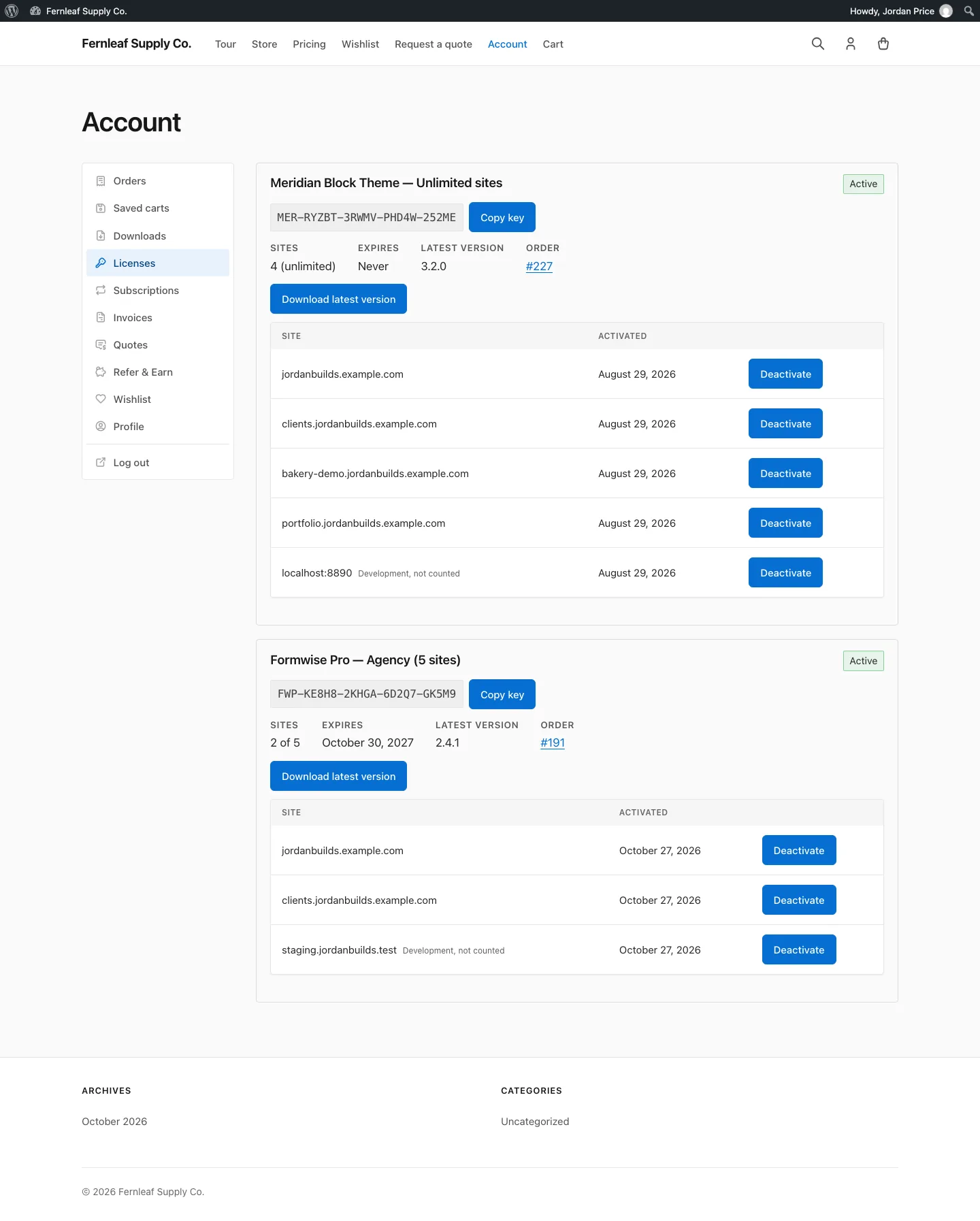Select the FWP-KE8H8 license key field
This screenshot has width=980, height=1221.
[x=367, y=694]
